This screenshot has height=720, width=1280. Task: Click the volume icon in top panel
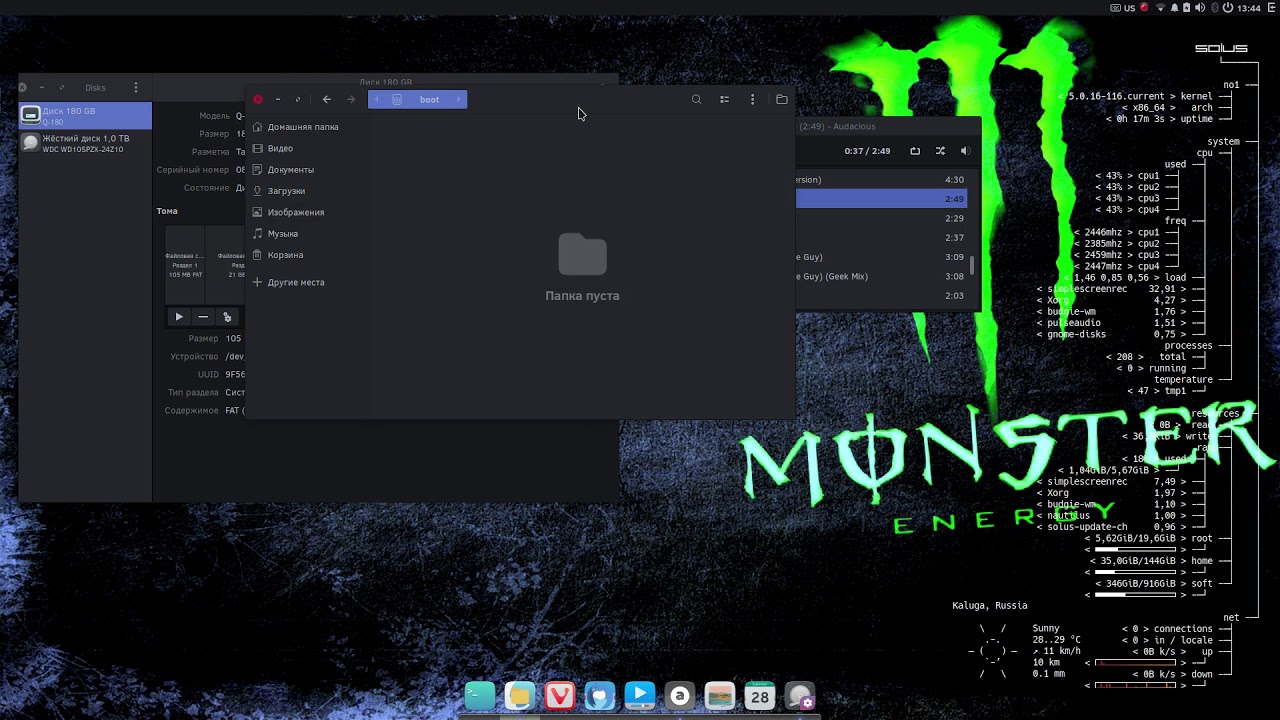pyautogui.click(x=1200, y=8)
